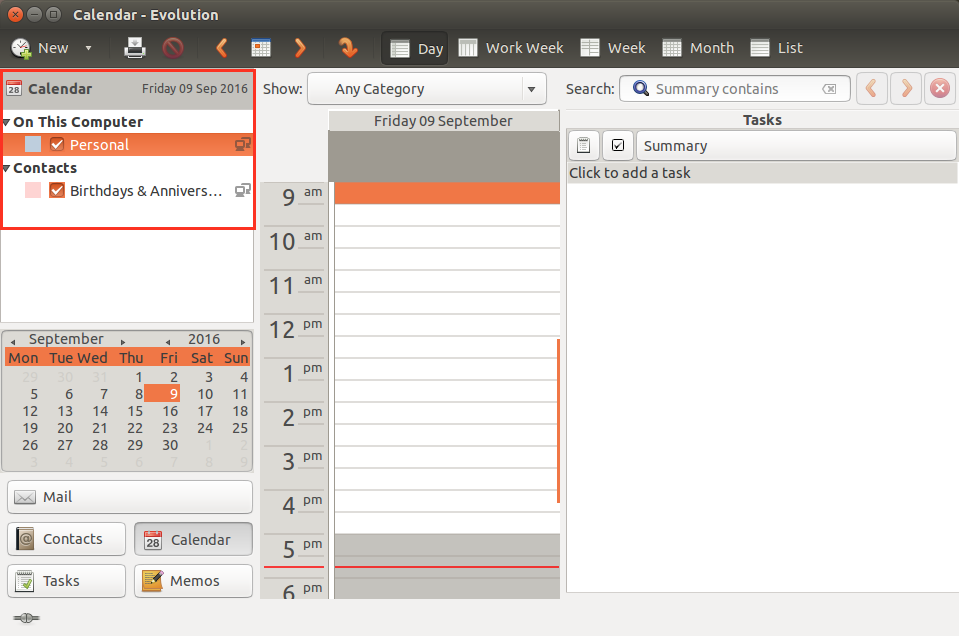Click the Delete (red circle) toolbar icon

[x=173, y=47]
